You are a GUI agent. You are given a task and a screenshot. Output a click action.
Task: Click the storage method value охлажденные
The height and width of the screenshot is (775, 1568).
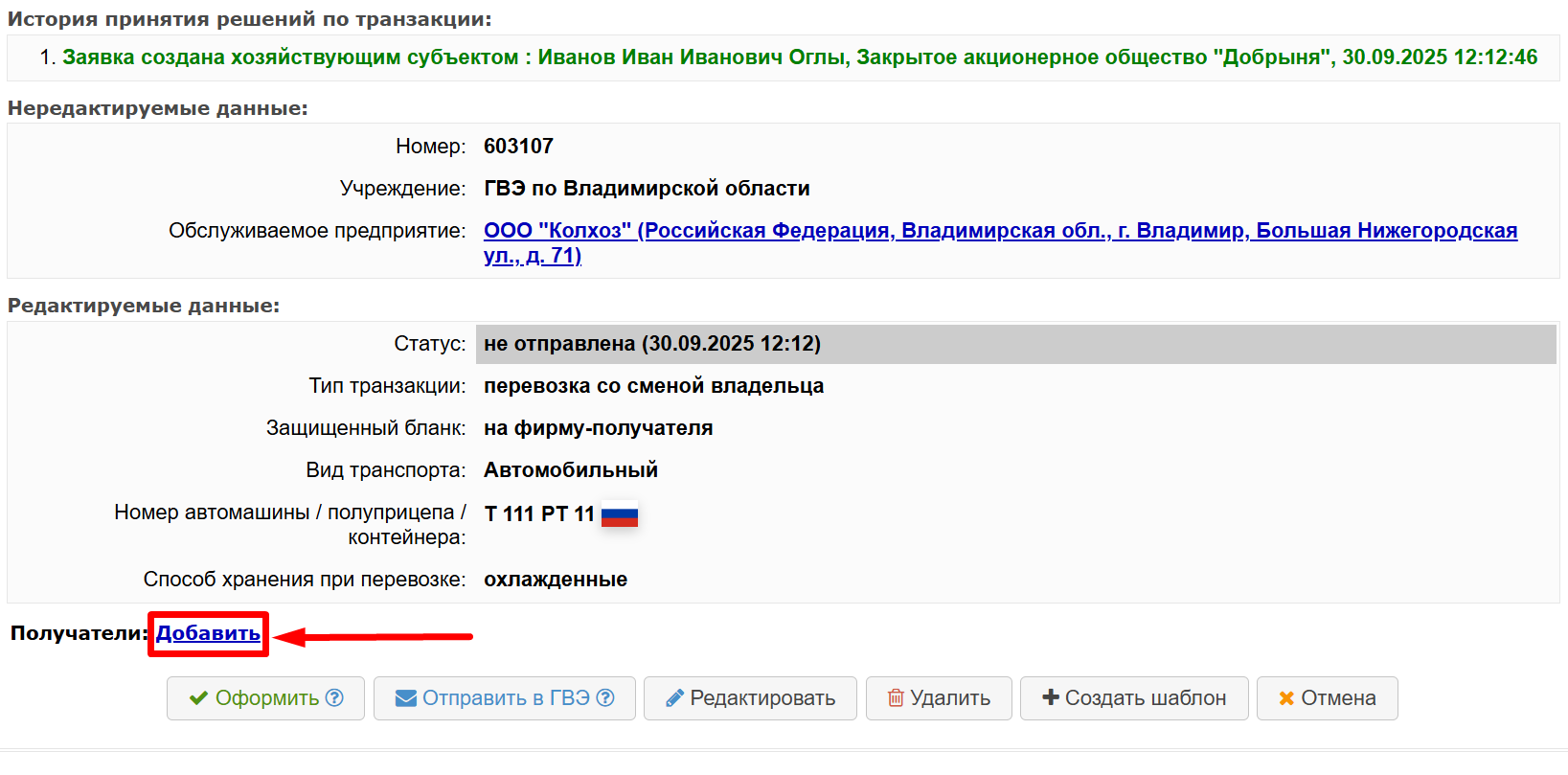[x=555, y=580]
